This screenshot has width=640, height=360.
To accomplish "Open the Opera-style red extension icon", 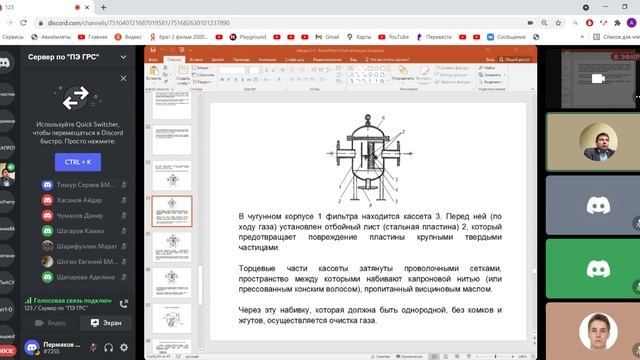I will point(589,23).
